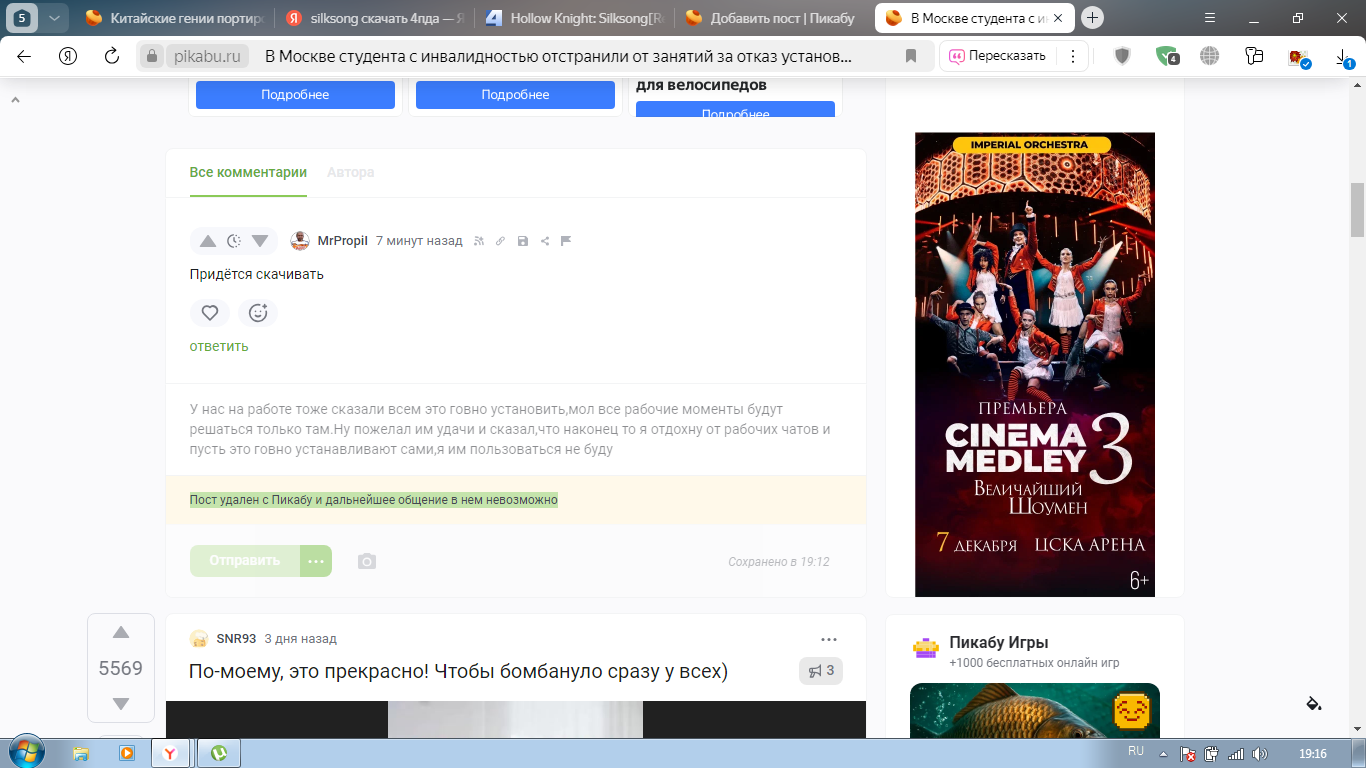Attach a photo with the camera icon
The image size is (1366, 768).
pyautogui.click(x=367, y=562)
